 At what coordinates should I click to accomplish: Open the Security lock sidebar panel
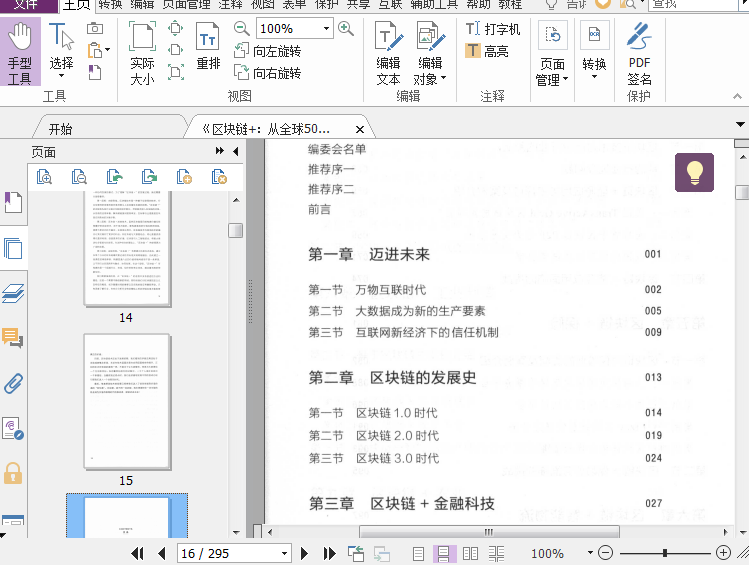[x=13, y=473]
